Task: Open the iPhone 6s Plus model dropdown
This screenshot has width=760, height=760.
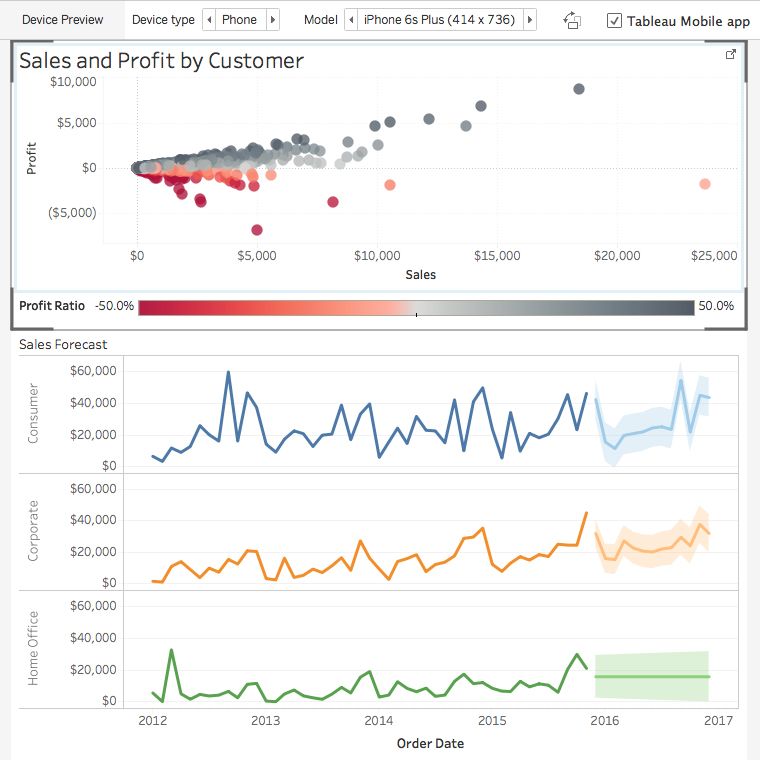Action: click(439, 20)
